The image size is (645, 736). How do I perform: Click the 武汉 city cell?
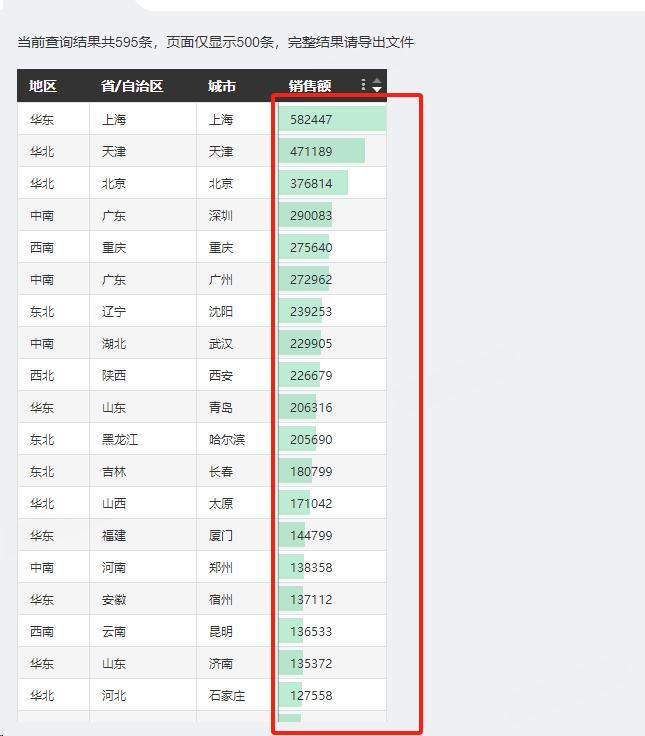pyautogui.click(x=221, y=343)
